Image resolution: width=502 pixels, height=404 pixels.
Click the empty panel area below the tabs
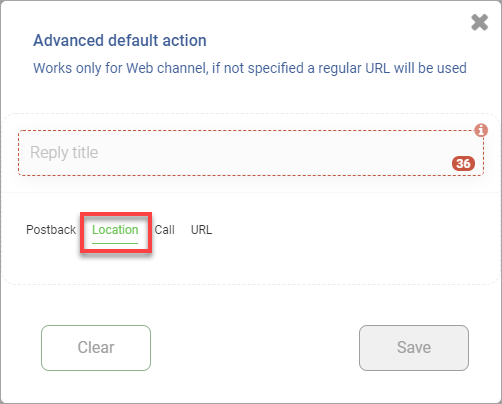[x=251, y=267]
